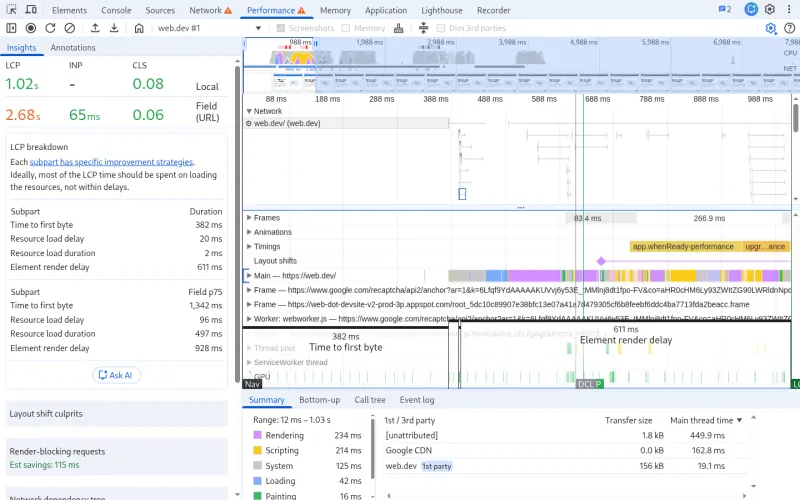Screen dimensions: 800x500
Task: Expand the Timings track
Action: (249, 246)
